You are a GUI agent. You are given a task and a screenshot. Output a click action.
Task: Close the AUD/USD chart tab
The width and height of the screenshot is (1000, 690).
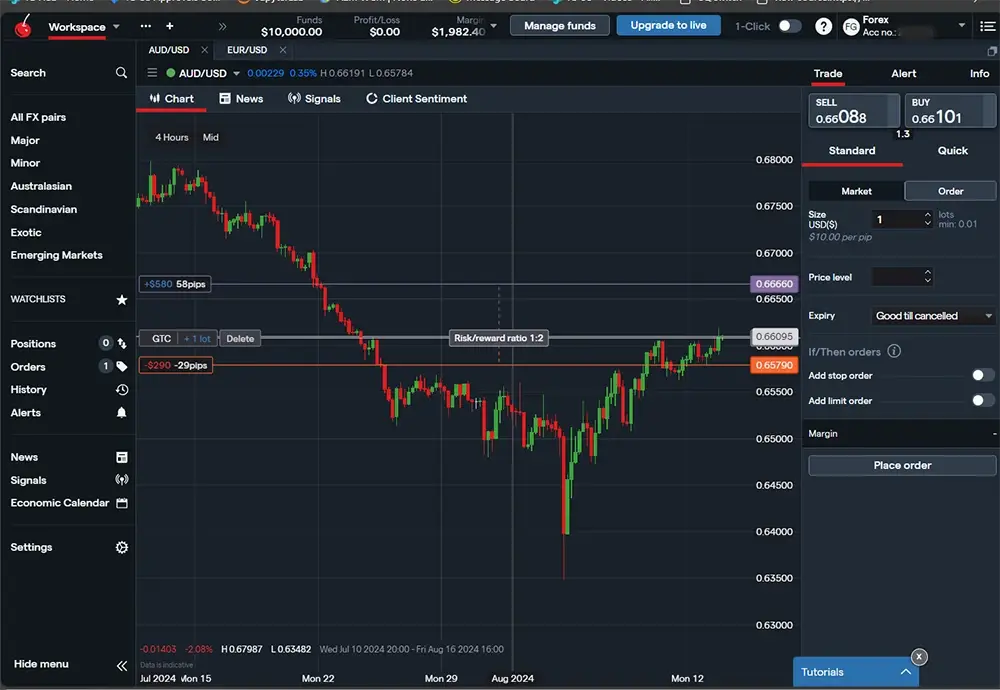point(204,50)
